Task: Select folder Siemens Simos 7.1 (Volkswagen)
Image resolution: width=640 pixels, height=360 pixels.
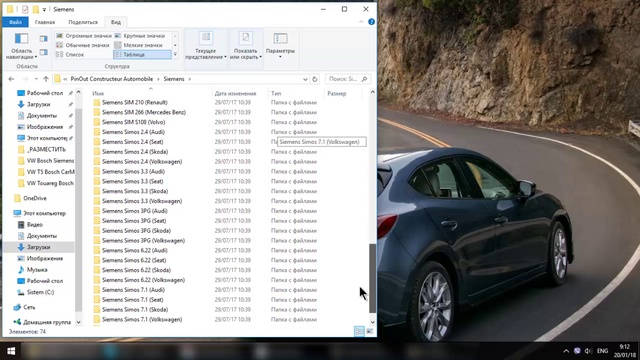Action: tap(142, 320)
